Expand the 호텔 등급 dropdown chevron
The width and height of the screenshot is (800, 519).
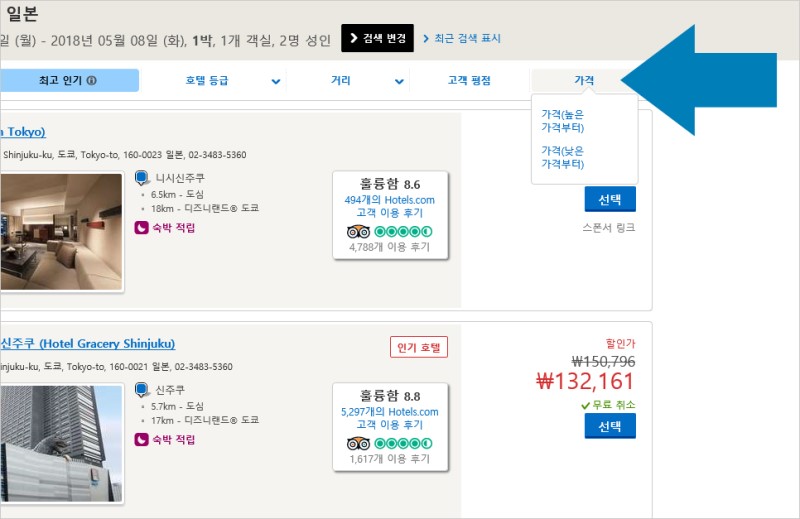276,81
